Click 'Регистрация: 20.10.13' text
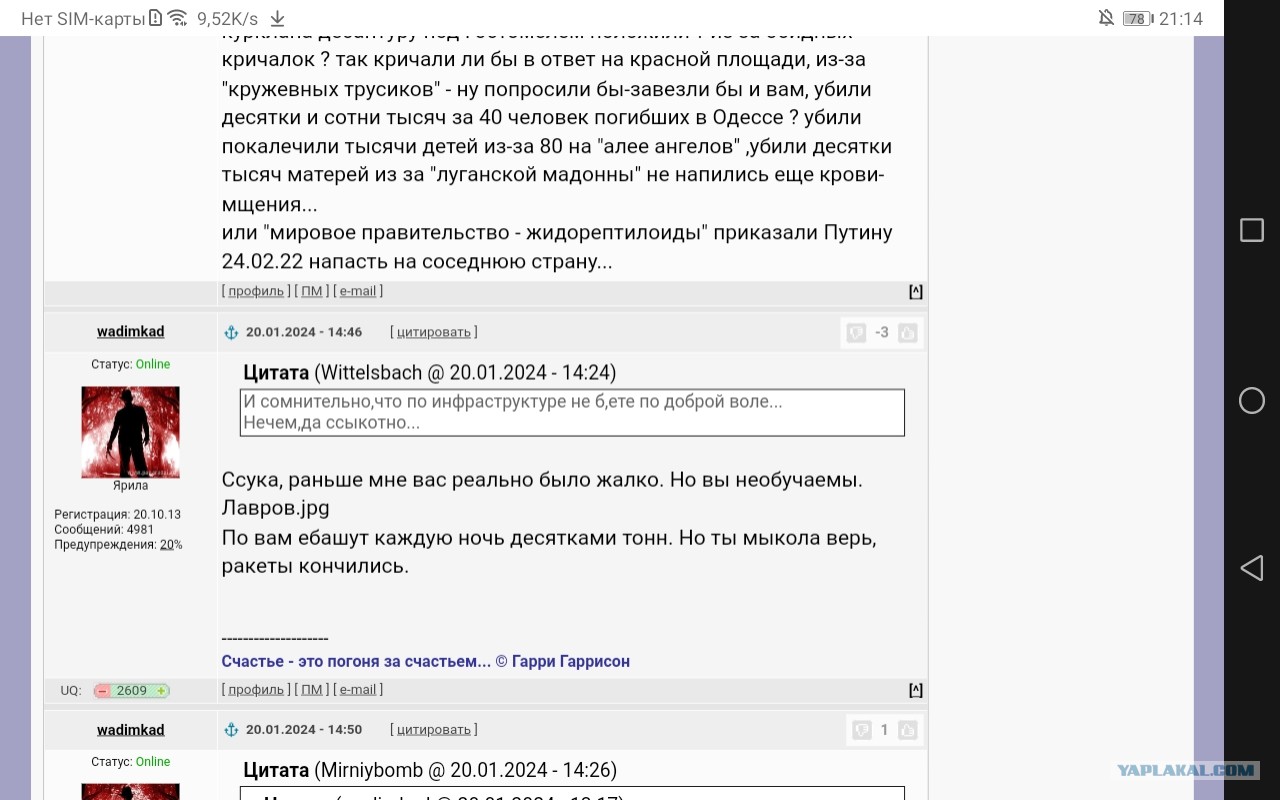This screenshot has width=1280, height=800. [118, 515]
